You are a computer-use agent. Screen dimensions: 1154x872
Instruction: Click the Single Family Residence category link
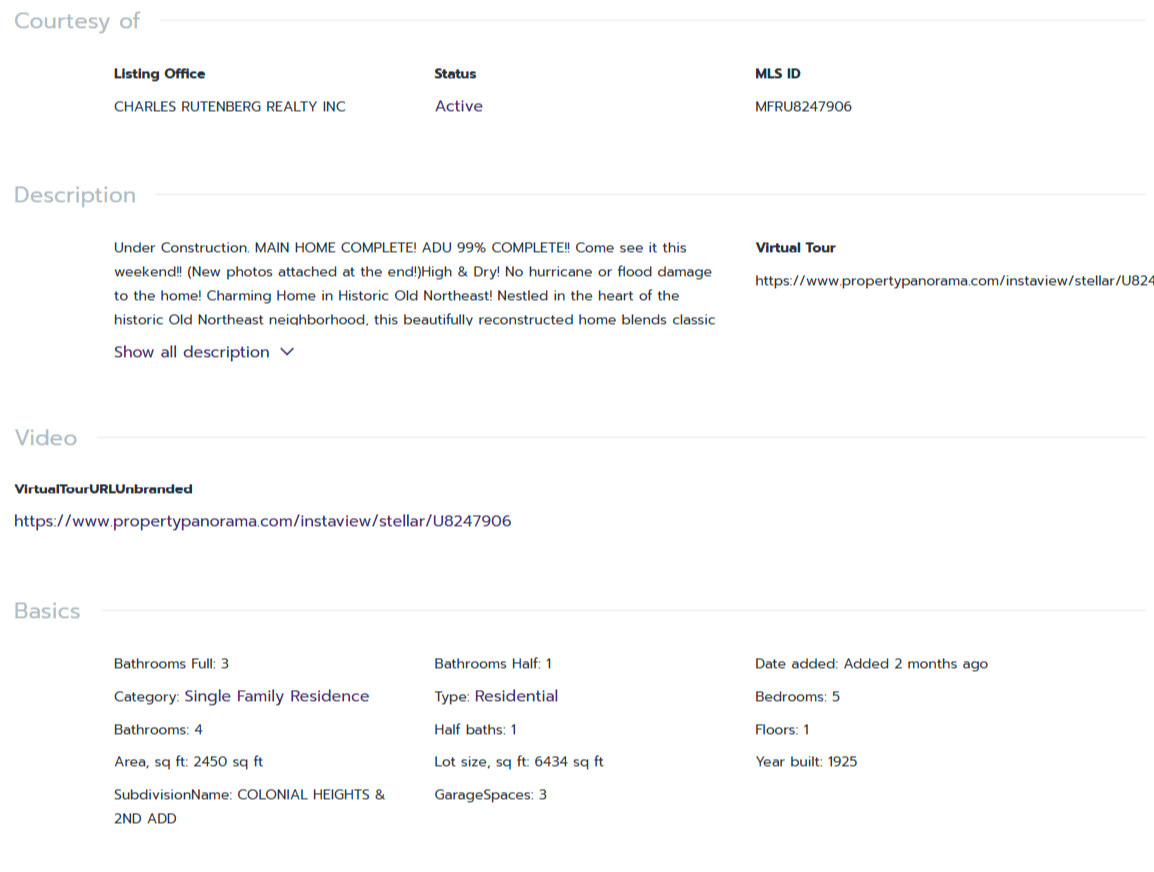click(276, 696)
